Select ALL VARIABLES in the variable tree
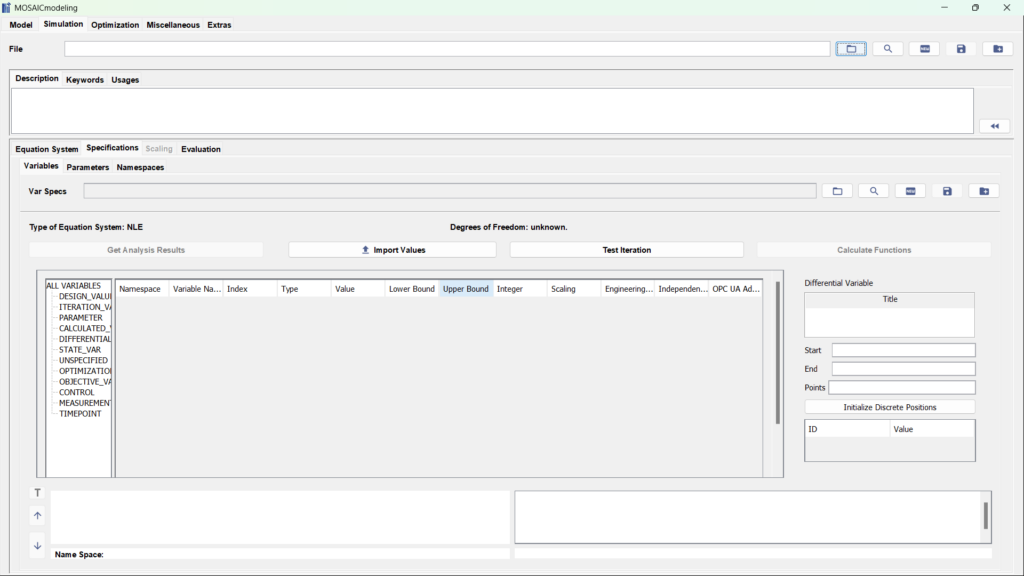Viewport: 1024px width, 576px height. (76, 284)
